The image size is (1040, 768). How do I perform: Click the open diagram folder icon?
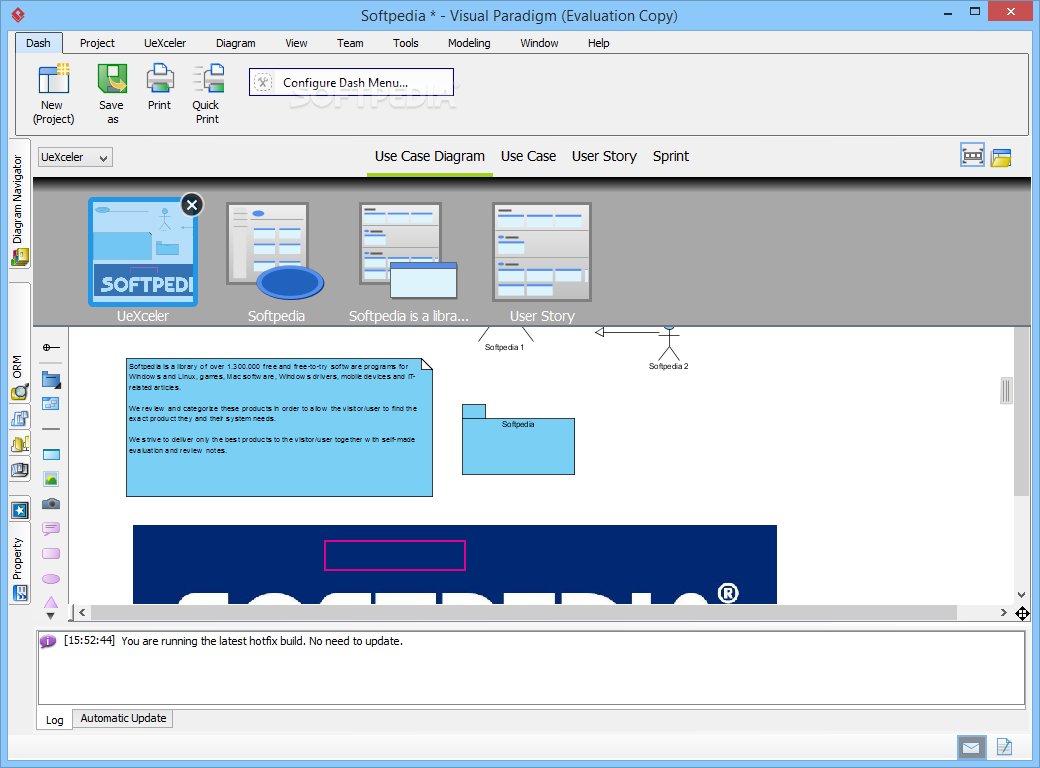pyautogui.click(x=1001, y=157)
